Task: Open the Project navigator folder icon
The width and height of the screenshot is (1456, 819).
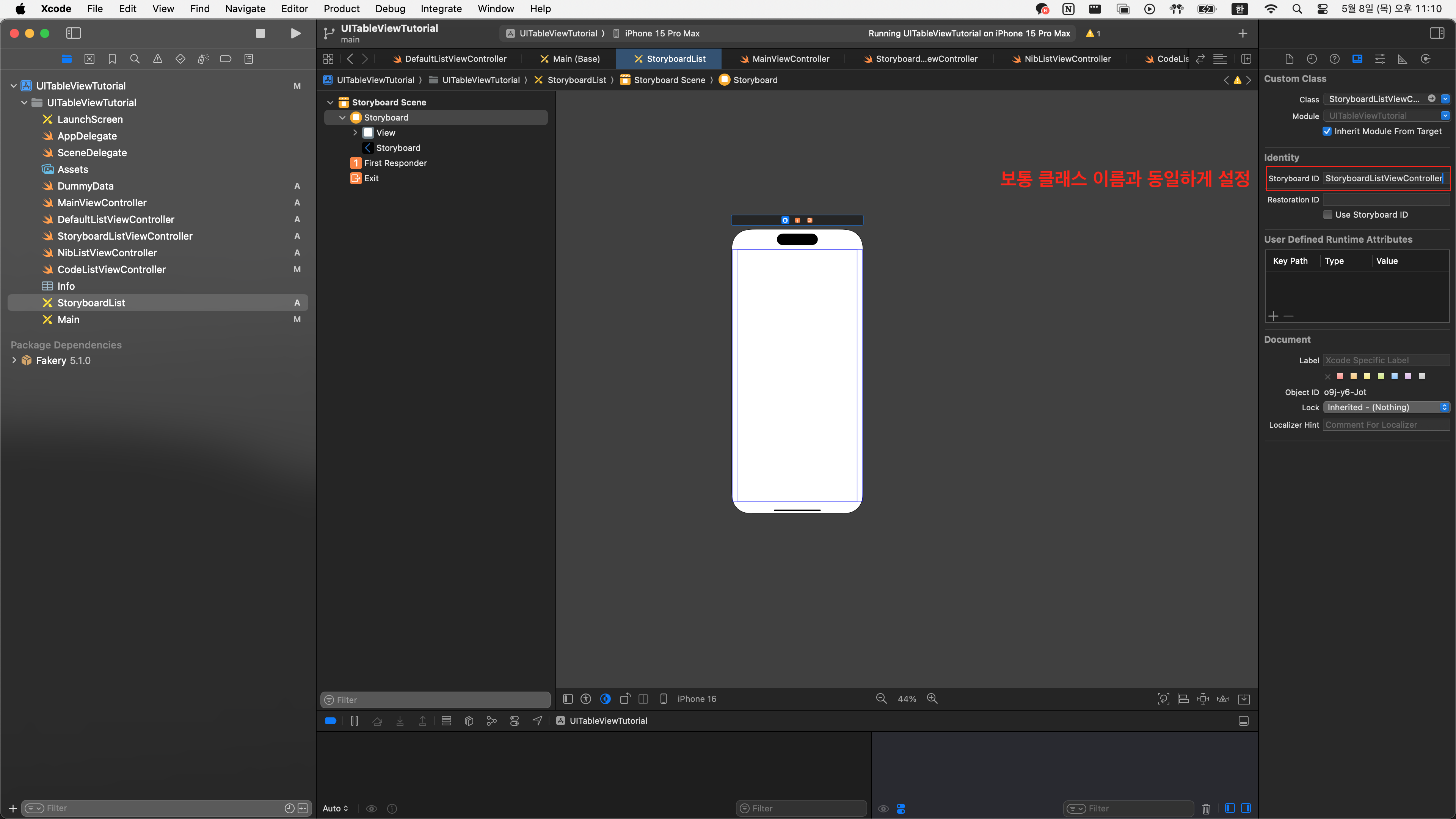Action: point(67,59)
